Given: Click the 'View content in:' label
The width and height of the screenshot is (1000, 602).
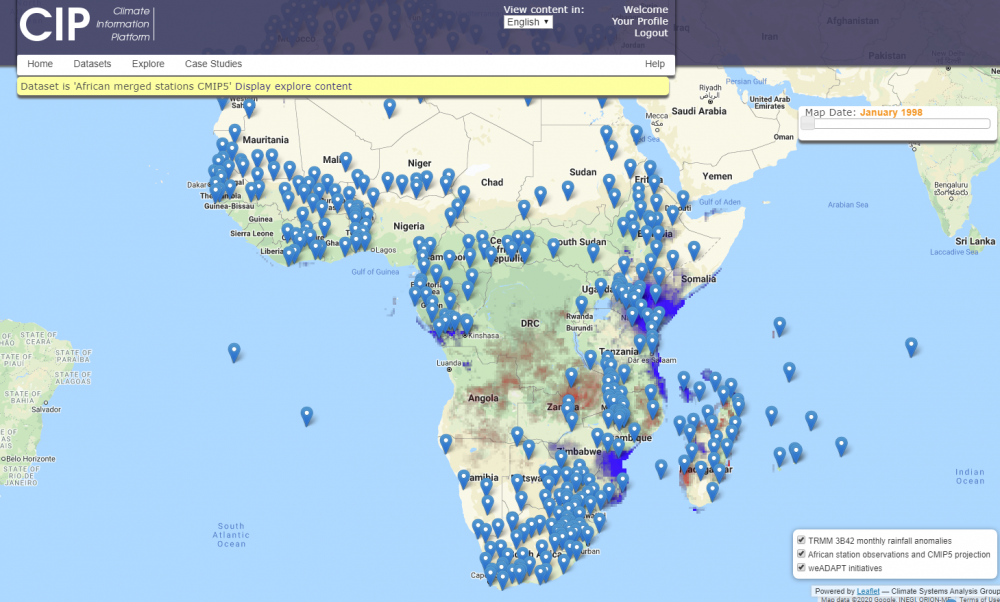Looking at the screenshot, I should click(x=543, y=10).
